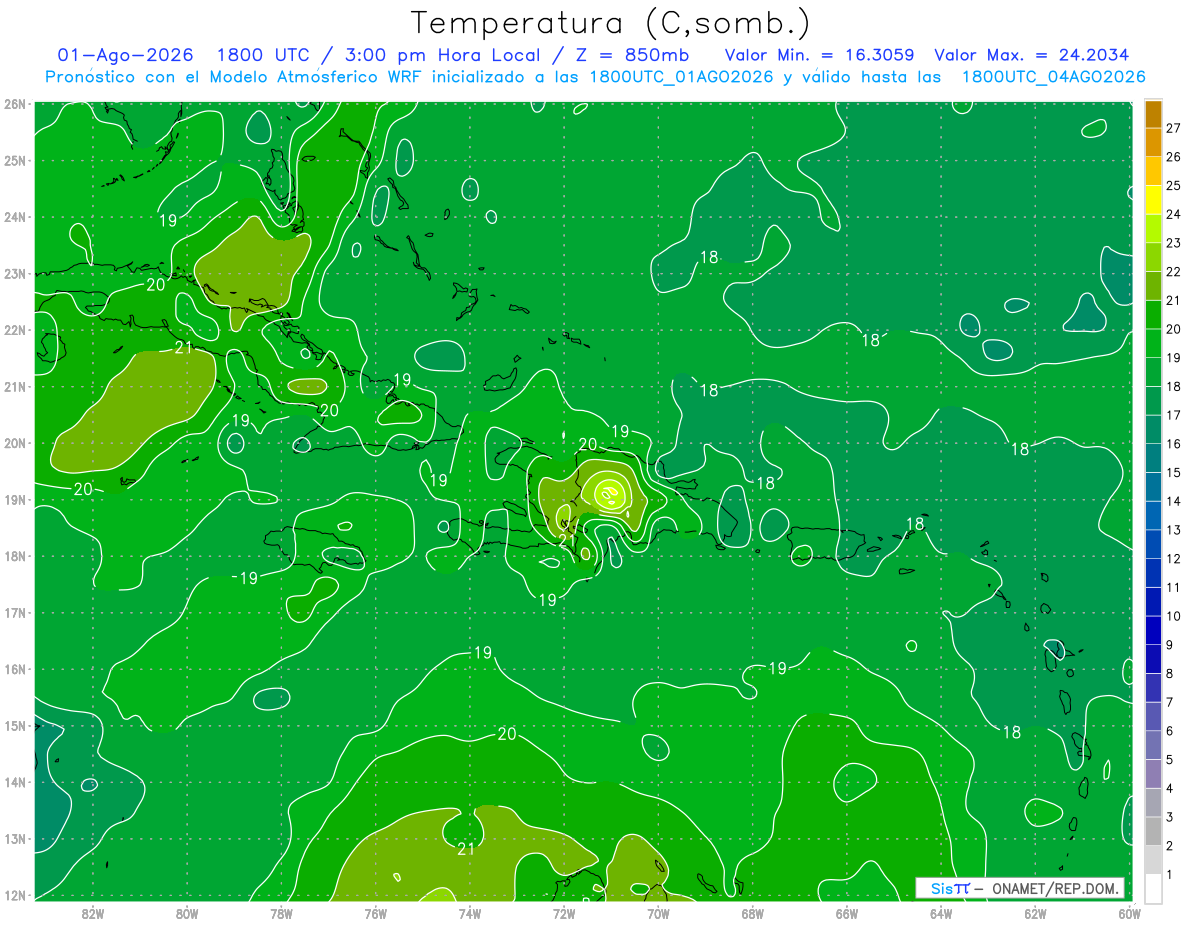Click legend value "23"

(x=1173, y=242)
